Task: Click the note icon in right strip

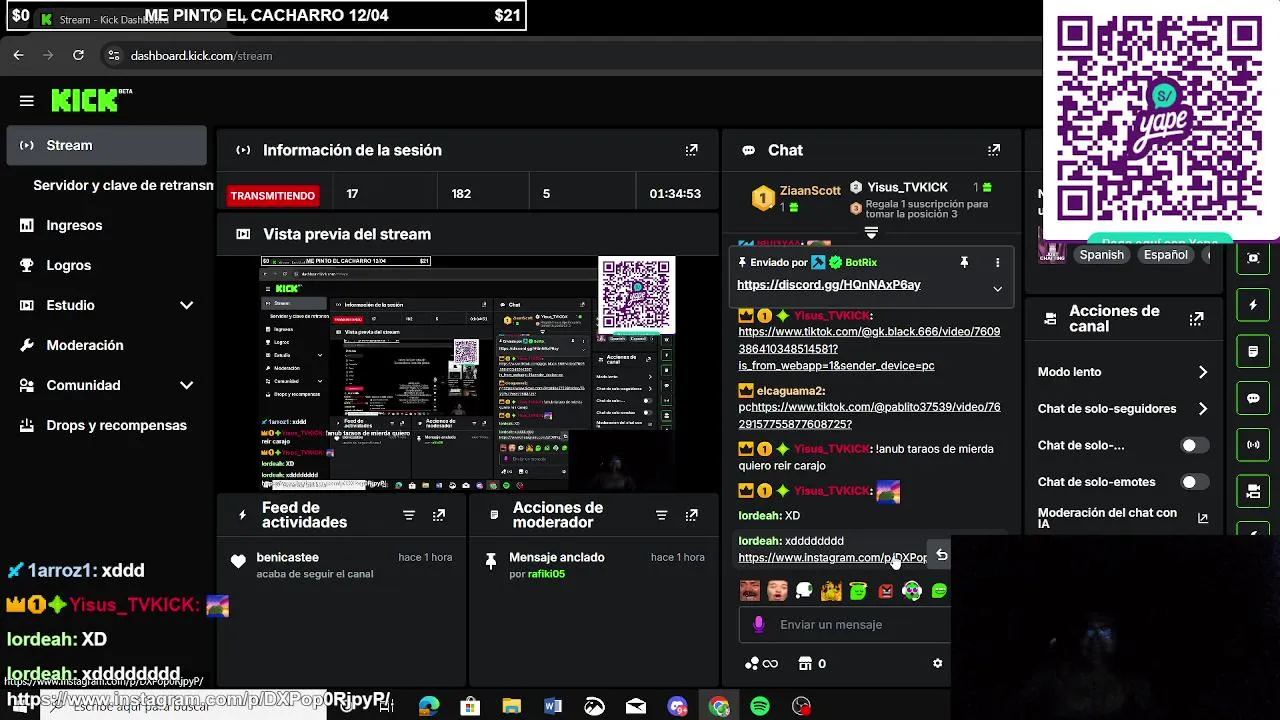Action: (1253, 352)
